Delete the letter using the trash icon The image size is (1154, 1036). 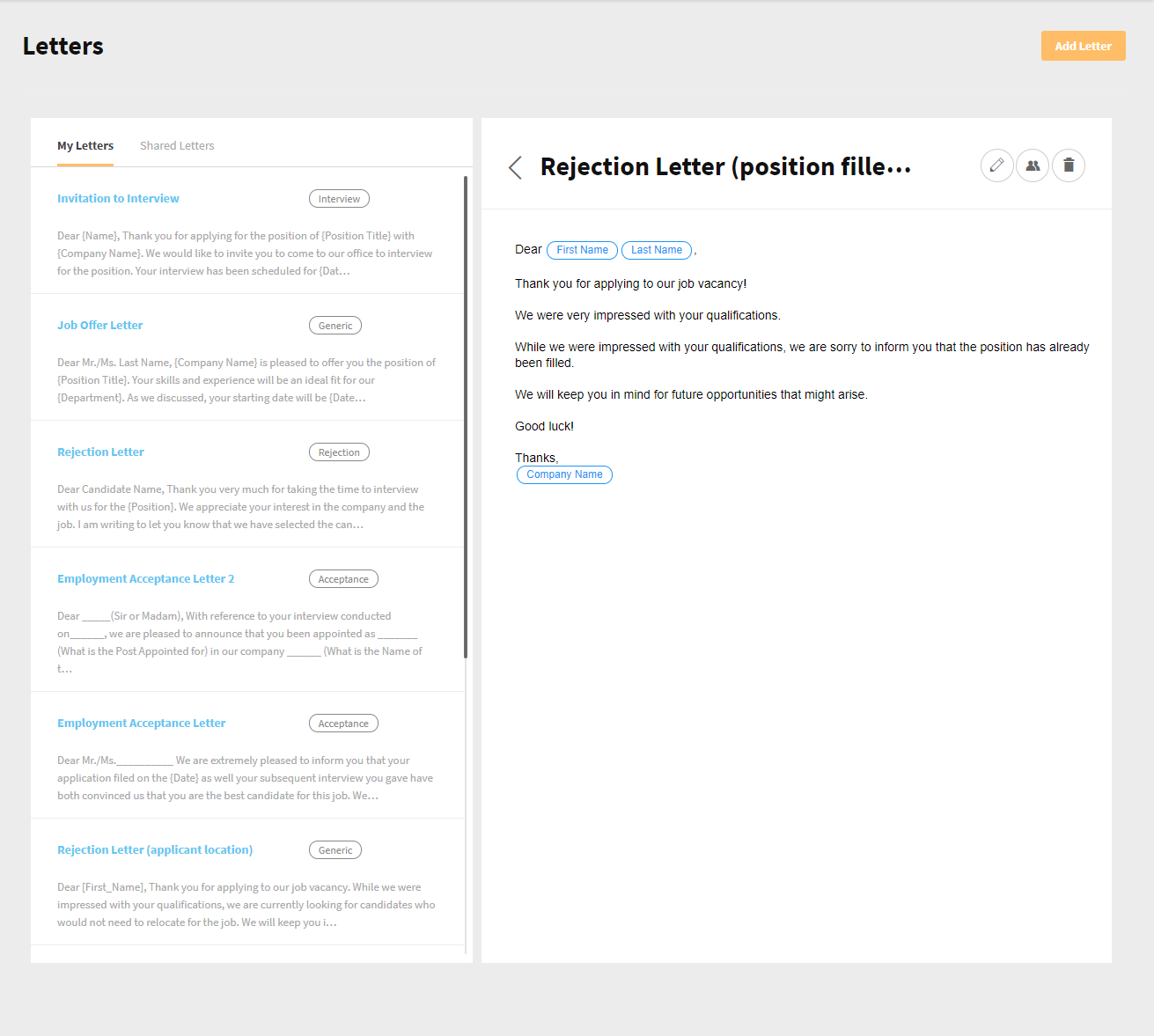pyautogui.click(x=1068, y=165)
